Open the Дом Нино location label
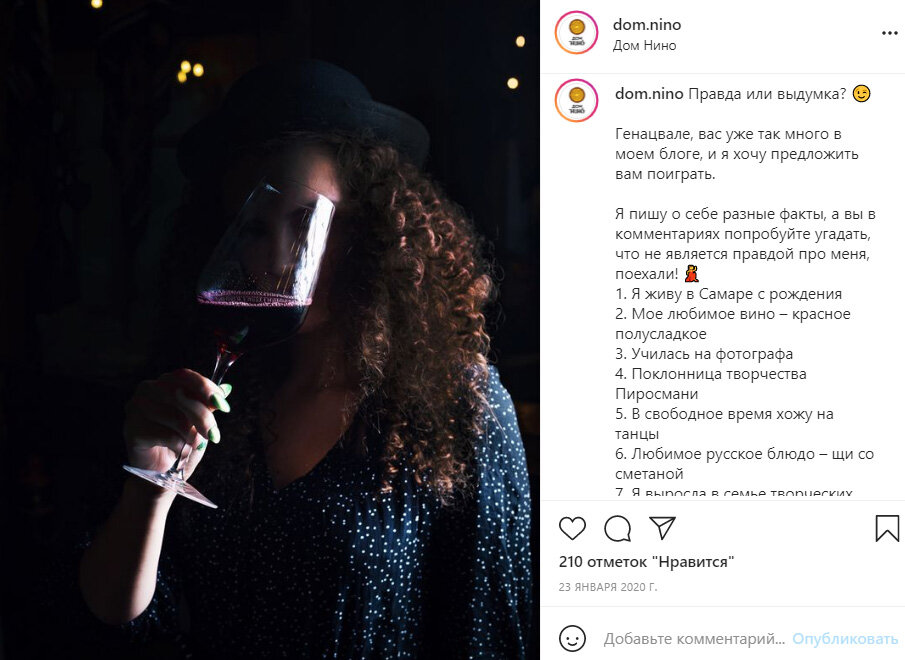Image resolution: width=905 pixels, height=660 pixels. coord(644,46)
